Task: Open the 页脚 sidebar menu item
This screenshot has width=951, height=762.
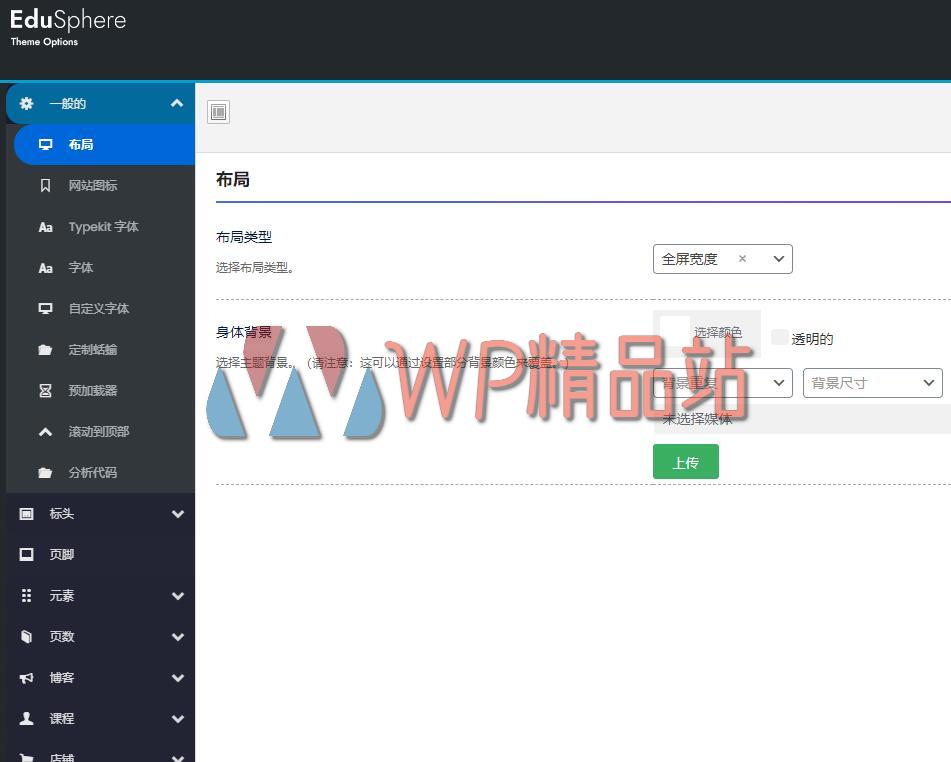Action: point(62,554)
